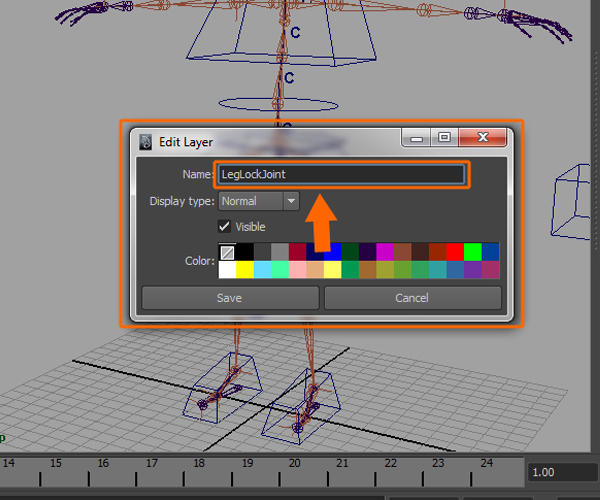
Task: Cancel the Edit Layer dialog
Action: [x=412, y=298]
